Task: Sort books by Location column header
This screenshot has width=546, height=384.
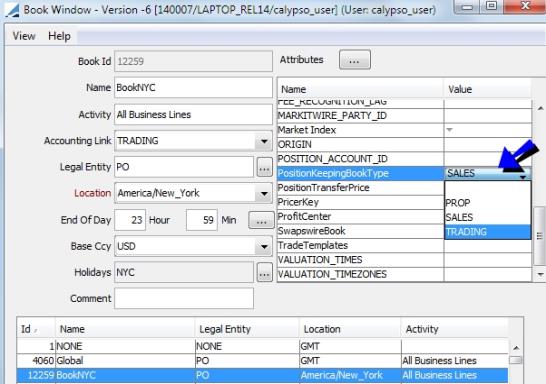Action: 350,329
